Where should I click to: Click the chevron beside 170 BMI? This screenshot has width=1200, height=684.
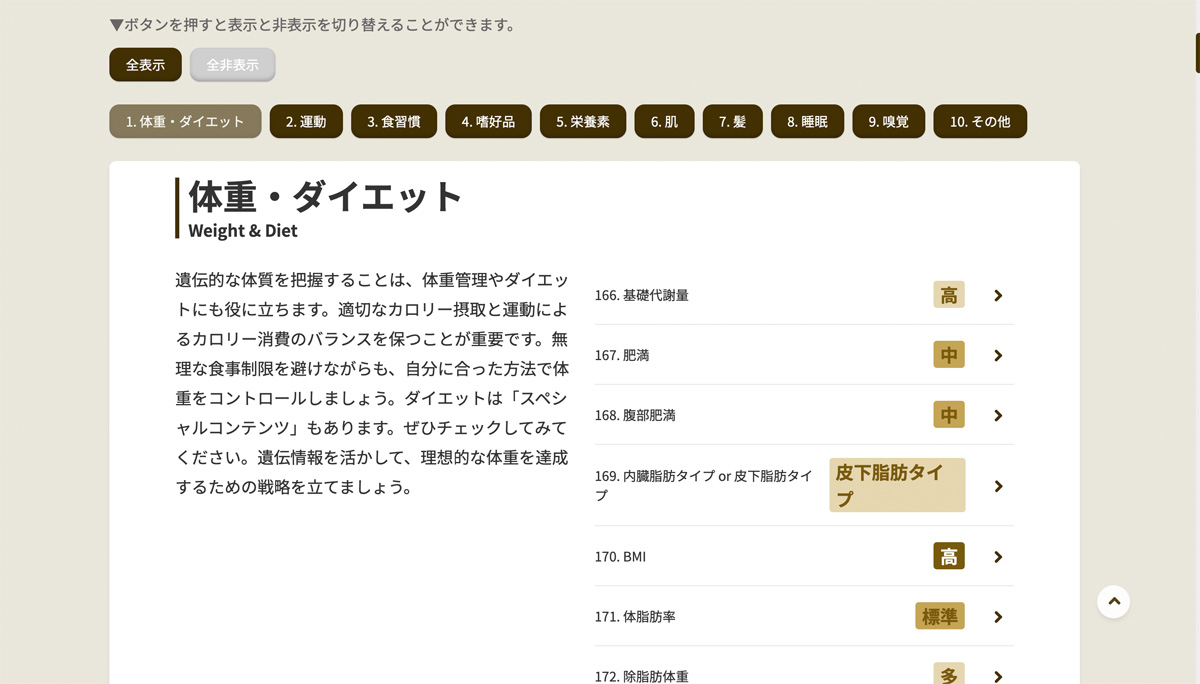(998, 557)
